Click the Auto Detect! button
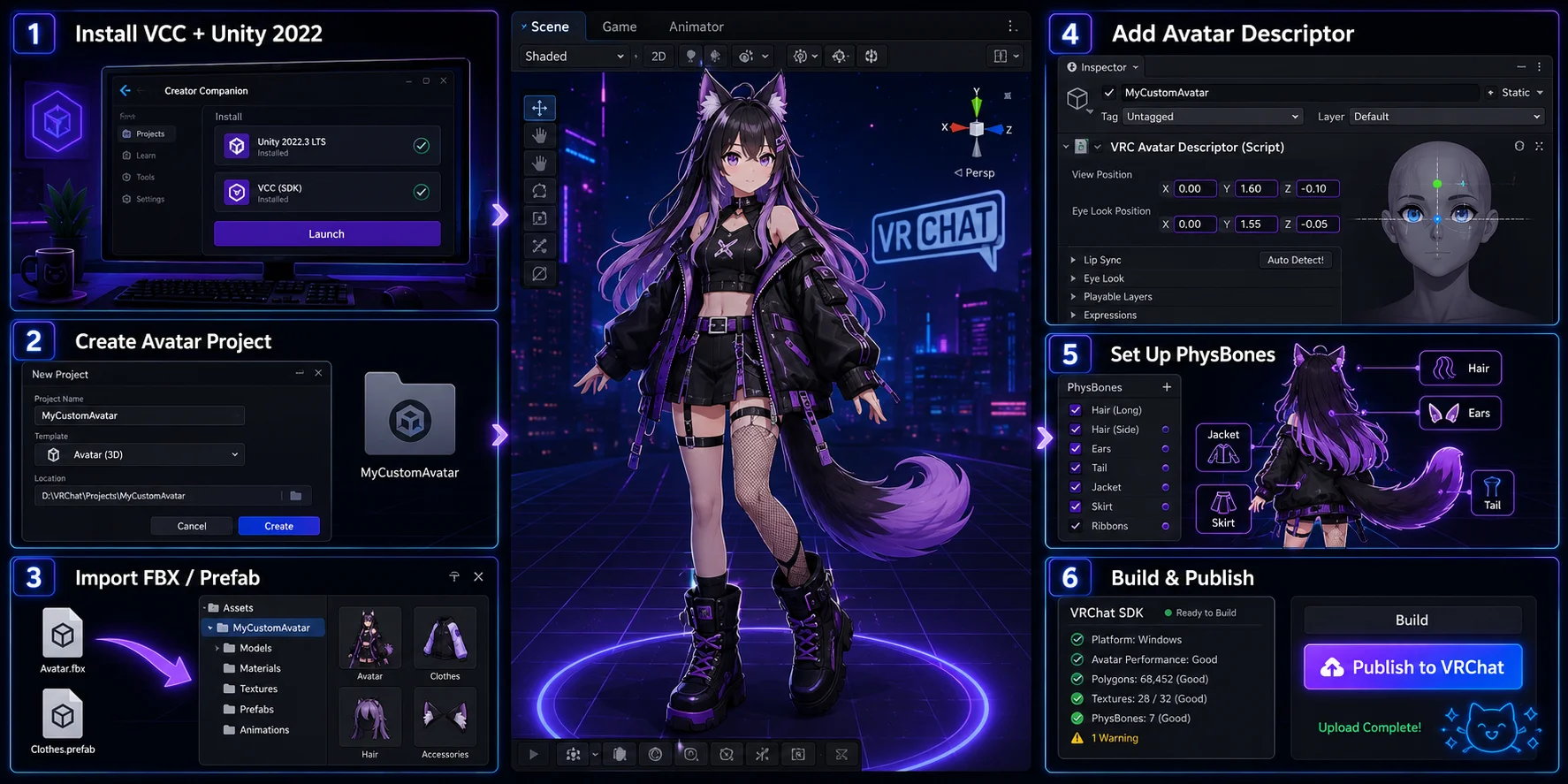Image resolution: width=1568 pixels, height=784 pixels. coord(1296,260)
